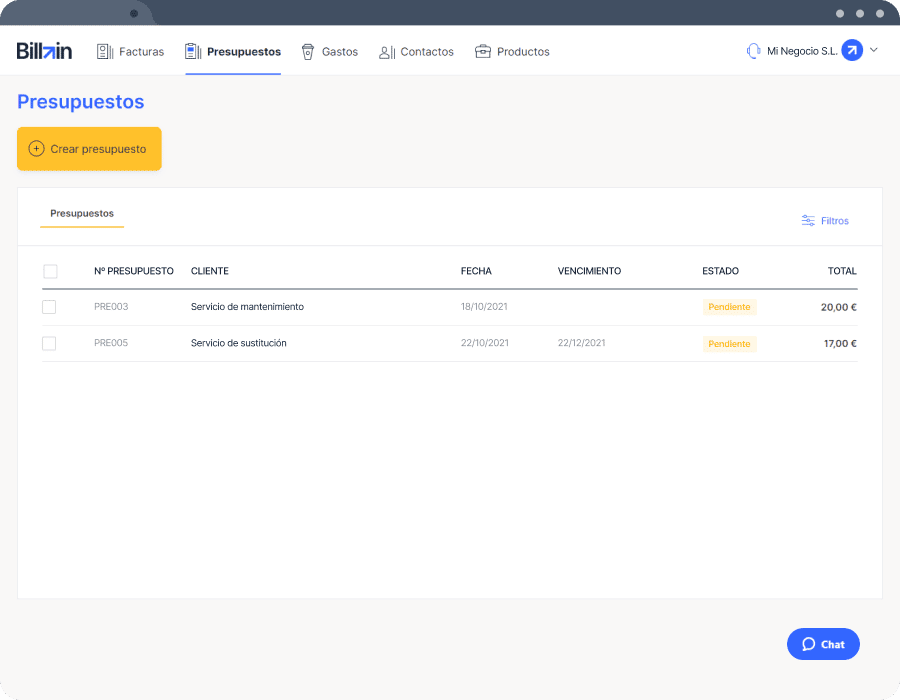
Task: Click the Nº PRESUPUESTO column header
Action: click(134, 271)
